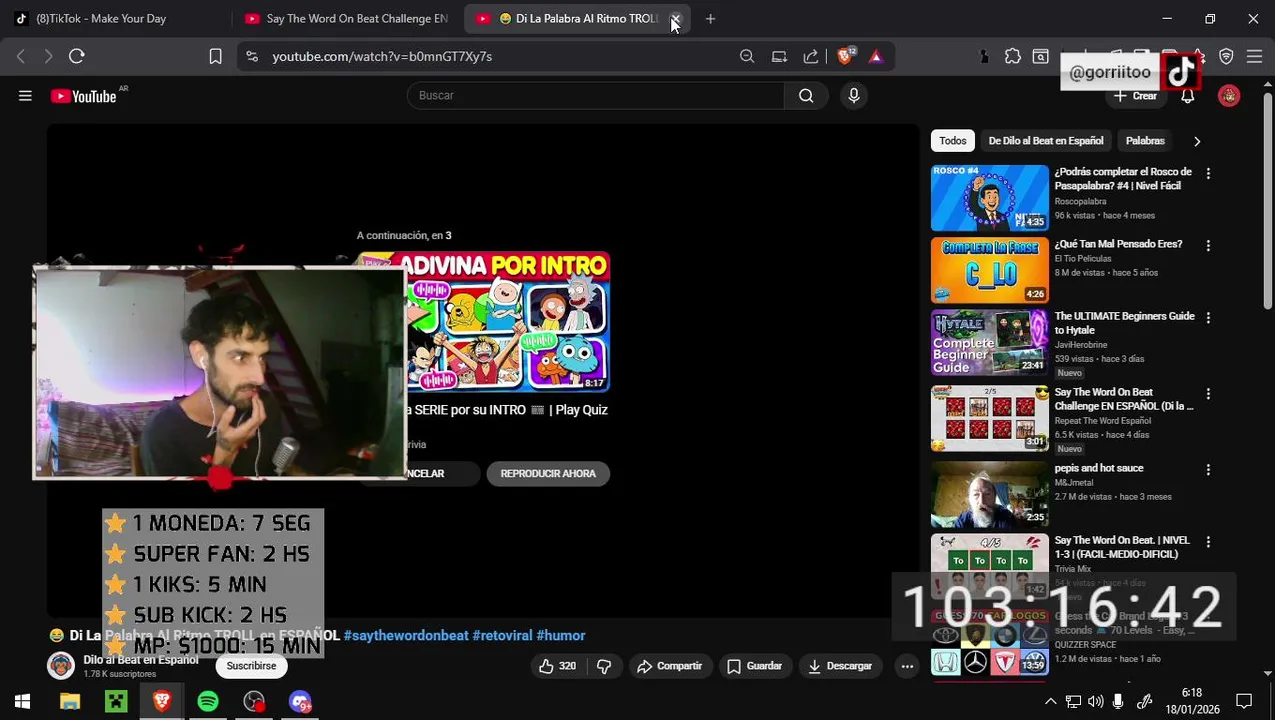Close the Di La Palabra Al Ritmo tab
Screen dimensions: 1275x720
(675, 19)
